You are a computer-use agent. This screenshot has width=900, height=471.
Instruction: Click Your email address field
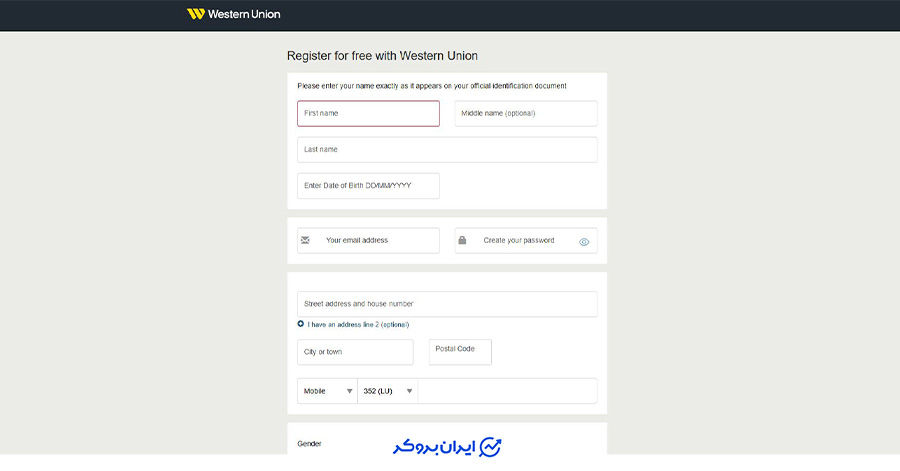click(368, 240)
